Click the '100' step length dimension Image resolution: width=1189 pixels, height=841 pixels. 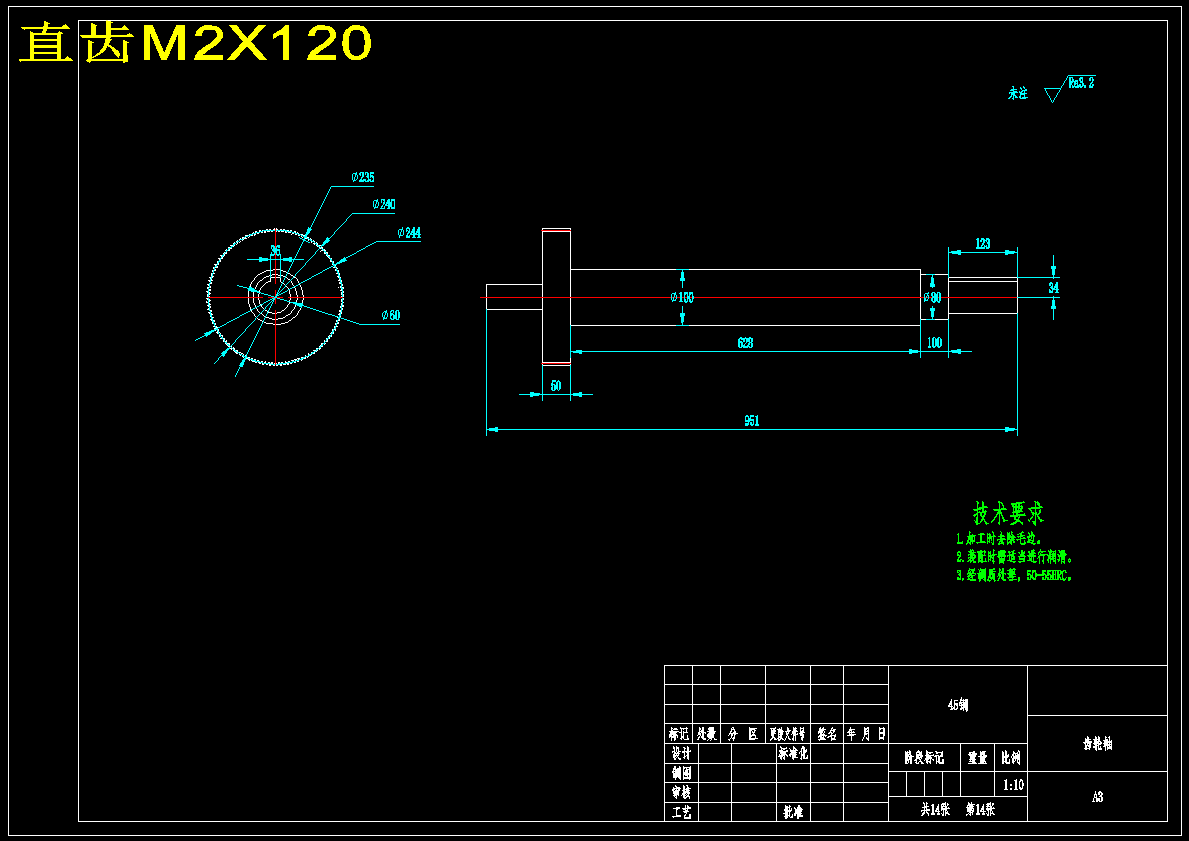(x=934, y=343)
